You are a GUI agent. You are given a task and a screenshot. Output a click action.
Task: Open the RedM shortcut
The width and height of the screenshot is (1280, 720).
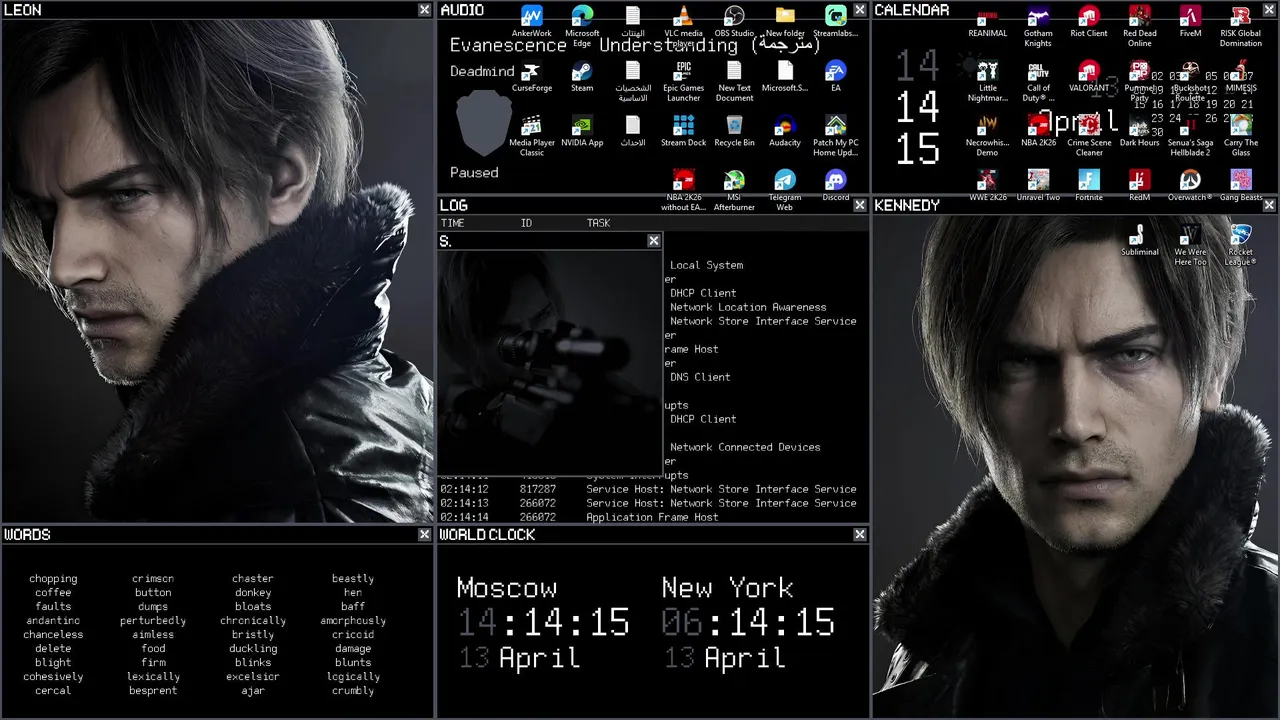tap(1139, 186)
